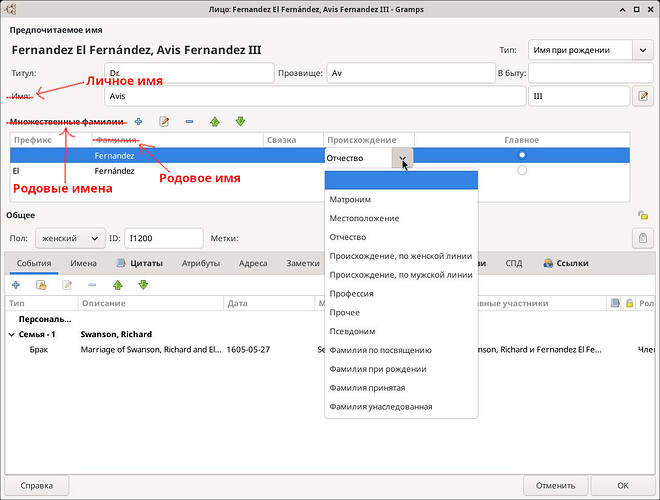This screenshot has width=660, height=500.
Task: Choose Происхождение, по женской линии
Action: pos(401,256)
